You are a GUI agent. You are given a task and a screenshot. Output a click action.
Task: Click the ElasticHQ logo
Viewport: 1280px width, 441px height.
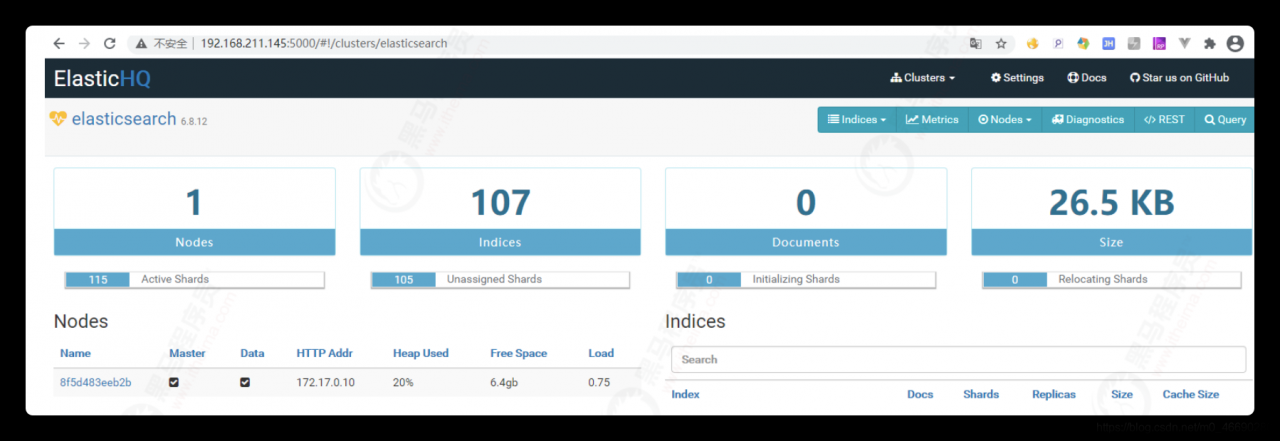(102, 78)
